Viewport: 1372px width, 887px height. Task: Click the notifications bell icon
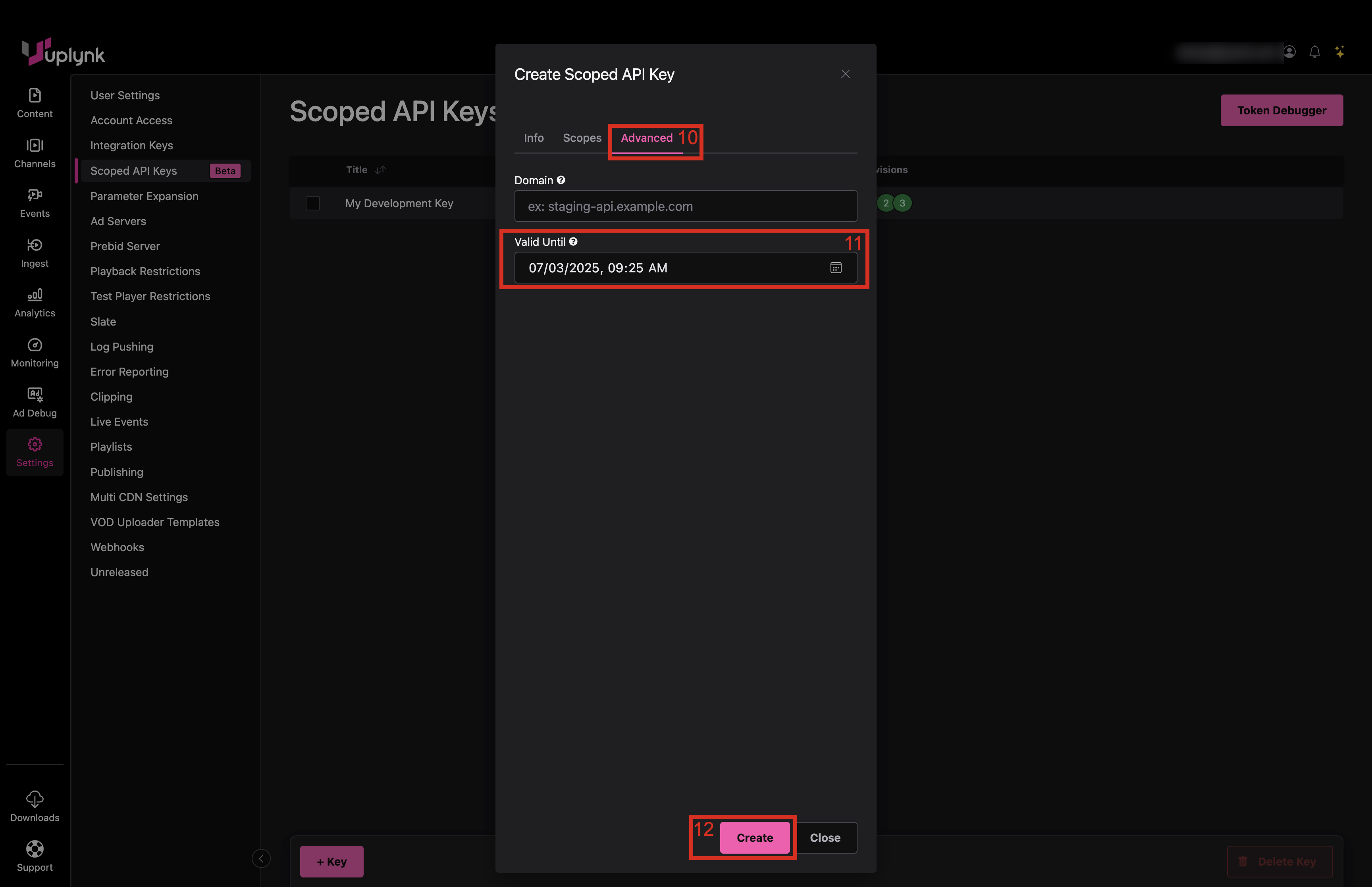(1314, 52)
